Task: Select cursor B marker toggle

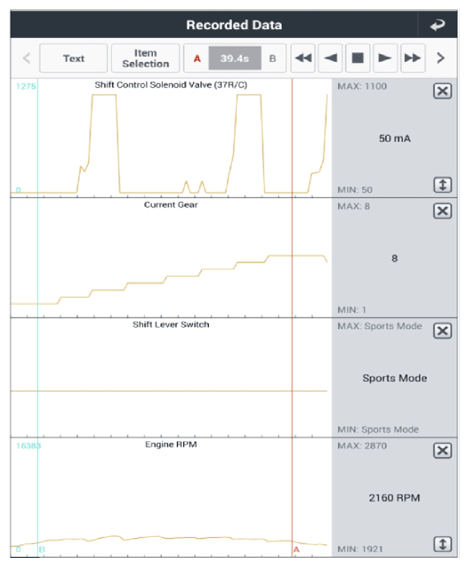Action: (273, 58)
